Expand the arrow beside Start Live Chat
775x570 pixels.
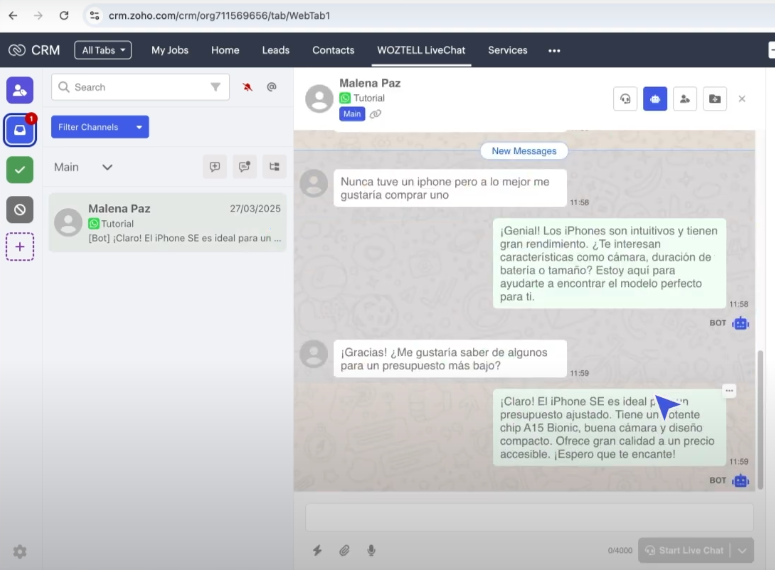pyautogui.click(x=742, y=550)
